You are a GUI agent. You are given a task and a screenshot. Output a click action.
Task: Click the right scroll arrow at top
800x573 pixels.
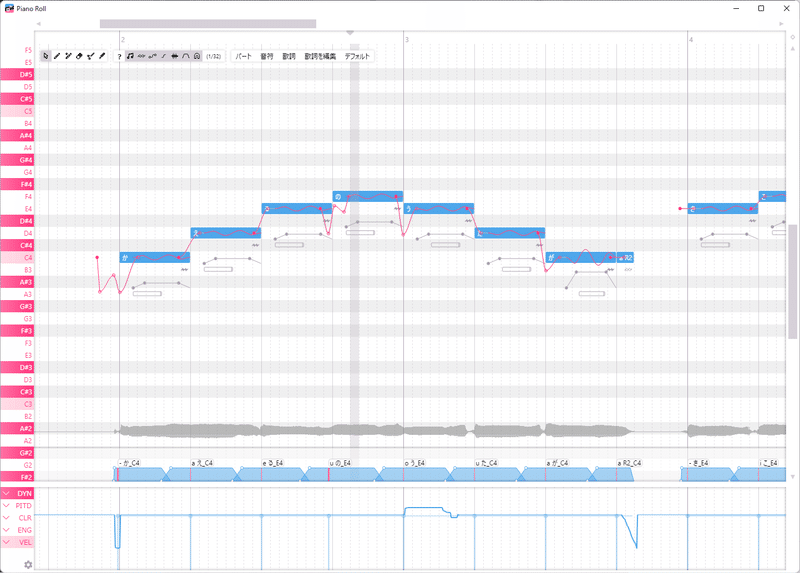tap(781, 23)
